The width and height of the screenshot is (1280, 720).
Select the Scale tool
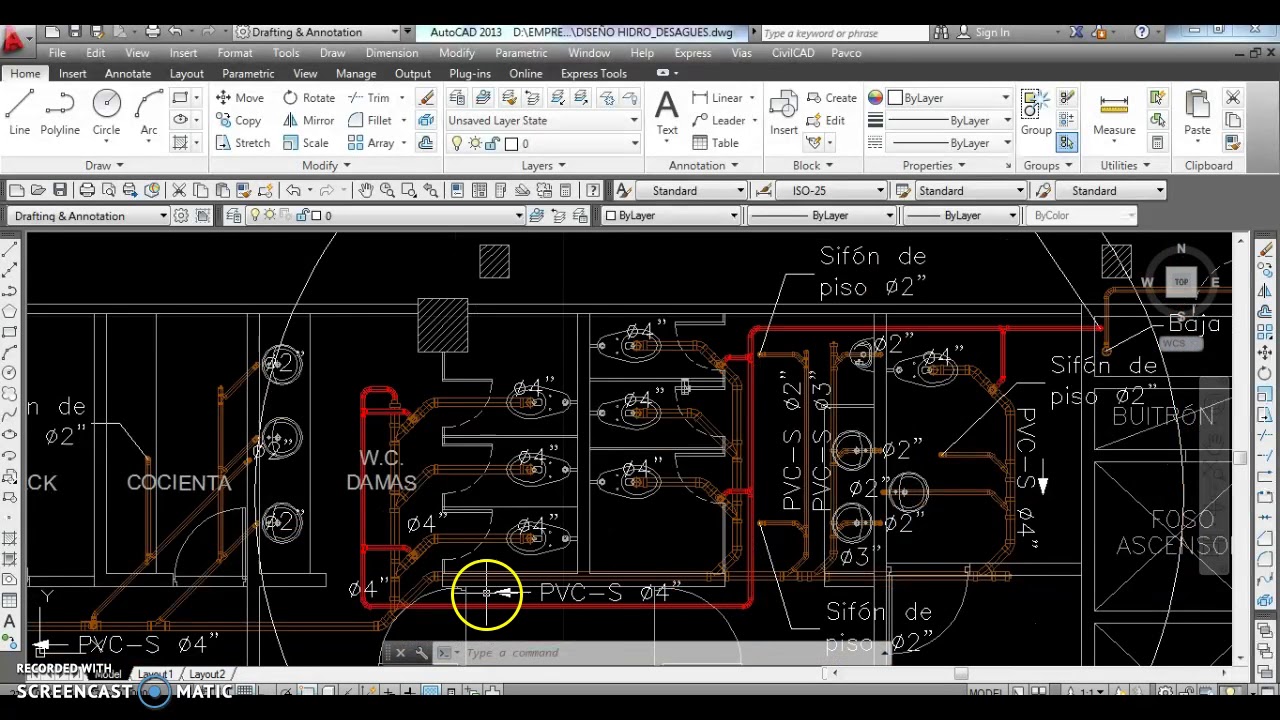(x=305, y=143)
